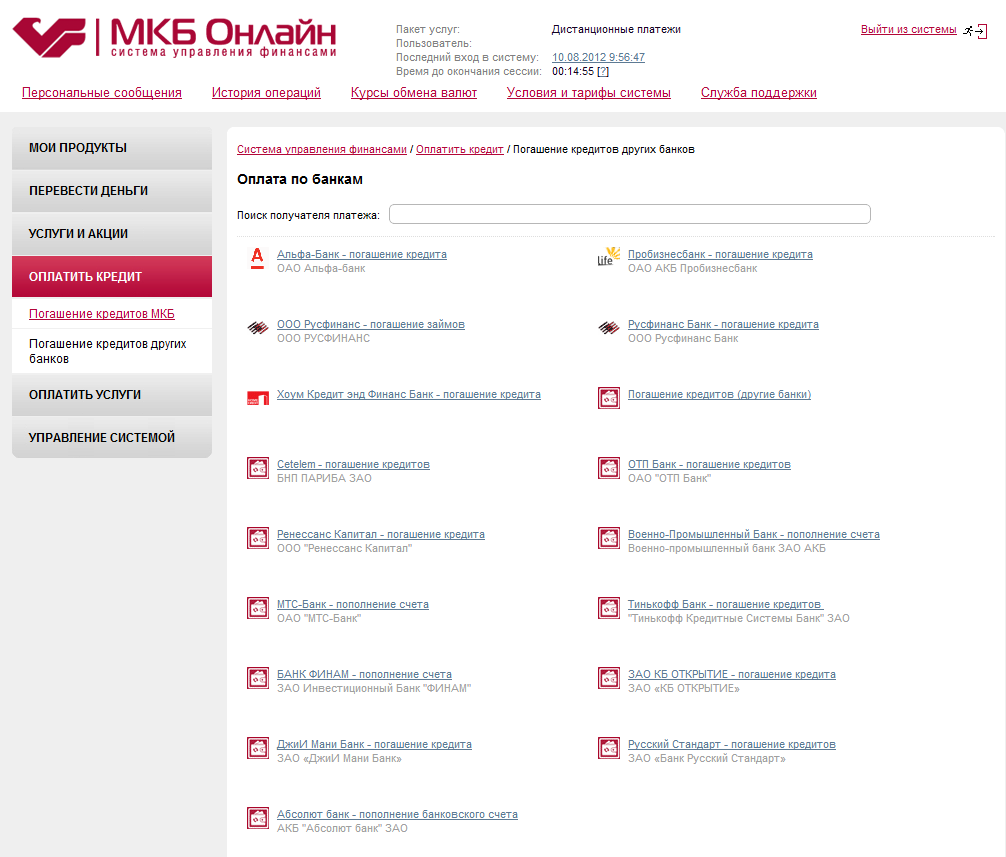
Task: Open ЗАО КБ ОТКРЫТИЕ - погашение кредита
Action: pos(731,674)
